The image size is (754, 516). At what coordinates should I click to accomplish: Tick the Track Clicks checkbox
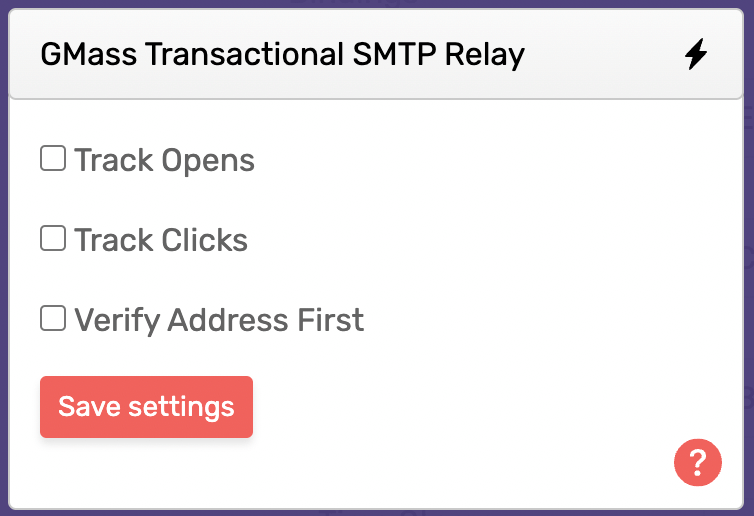[x=53, y=238]
